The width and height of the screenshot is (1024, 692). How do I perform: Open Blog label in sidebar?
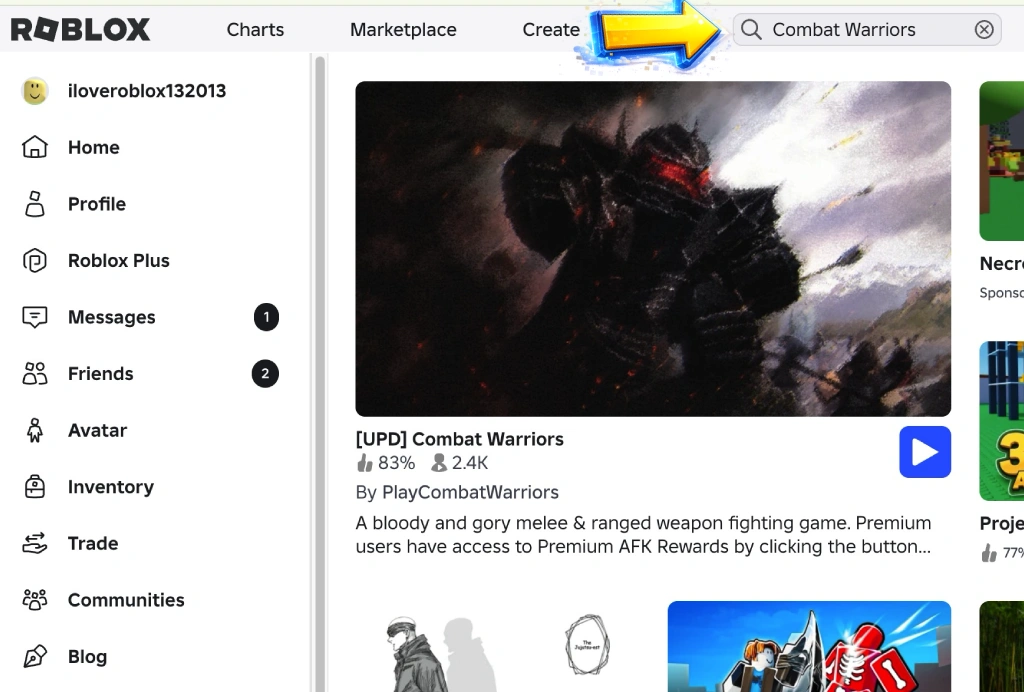click(x=88, y=657)
